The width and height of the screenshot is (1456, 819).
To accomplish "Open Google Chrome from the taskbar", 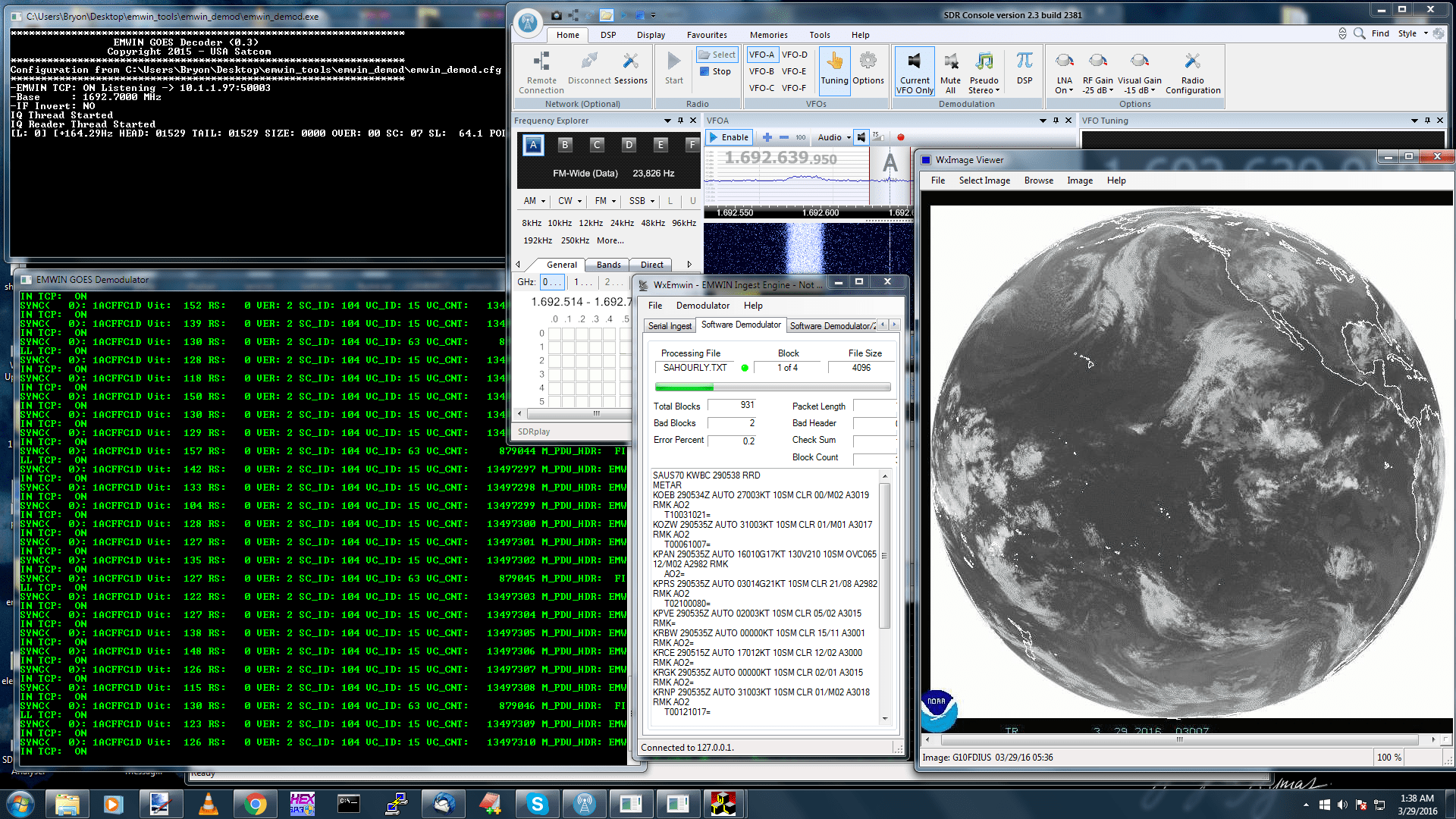I will click(x=255, y=804).
